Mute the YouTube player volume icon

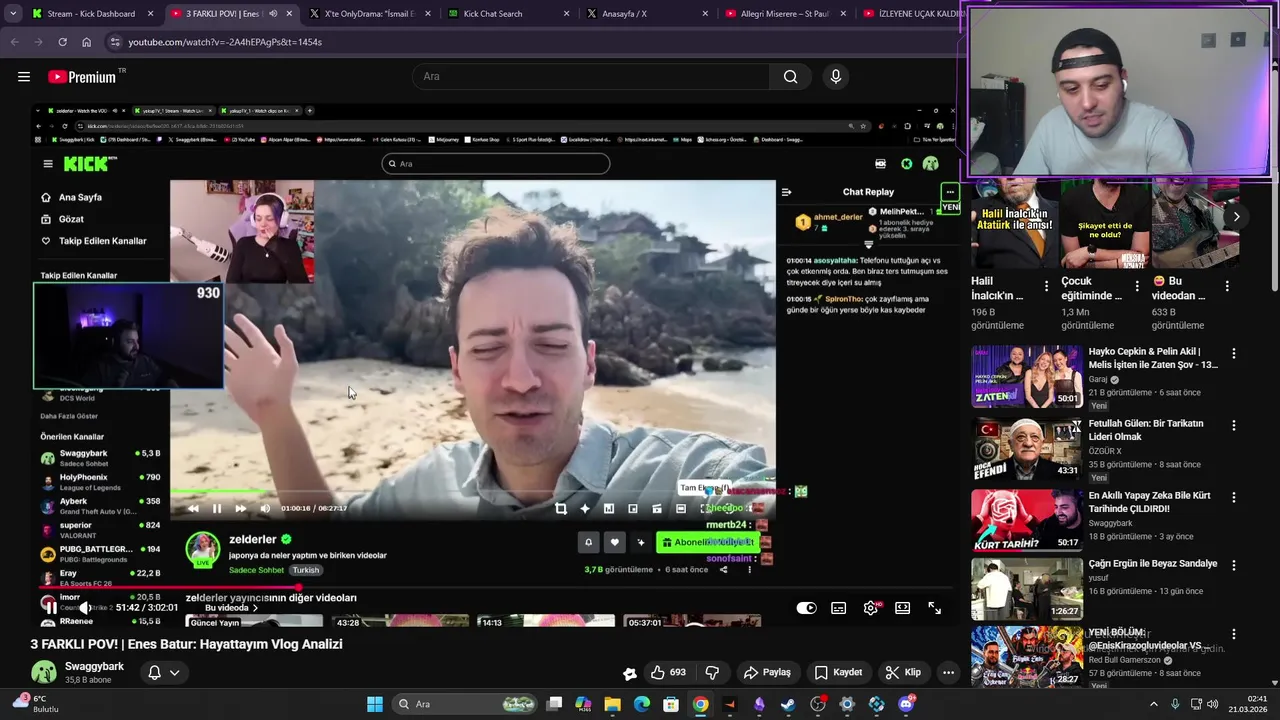click(86, 607)
